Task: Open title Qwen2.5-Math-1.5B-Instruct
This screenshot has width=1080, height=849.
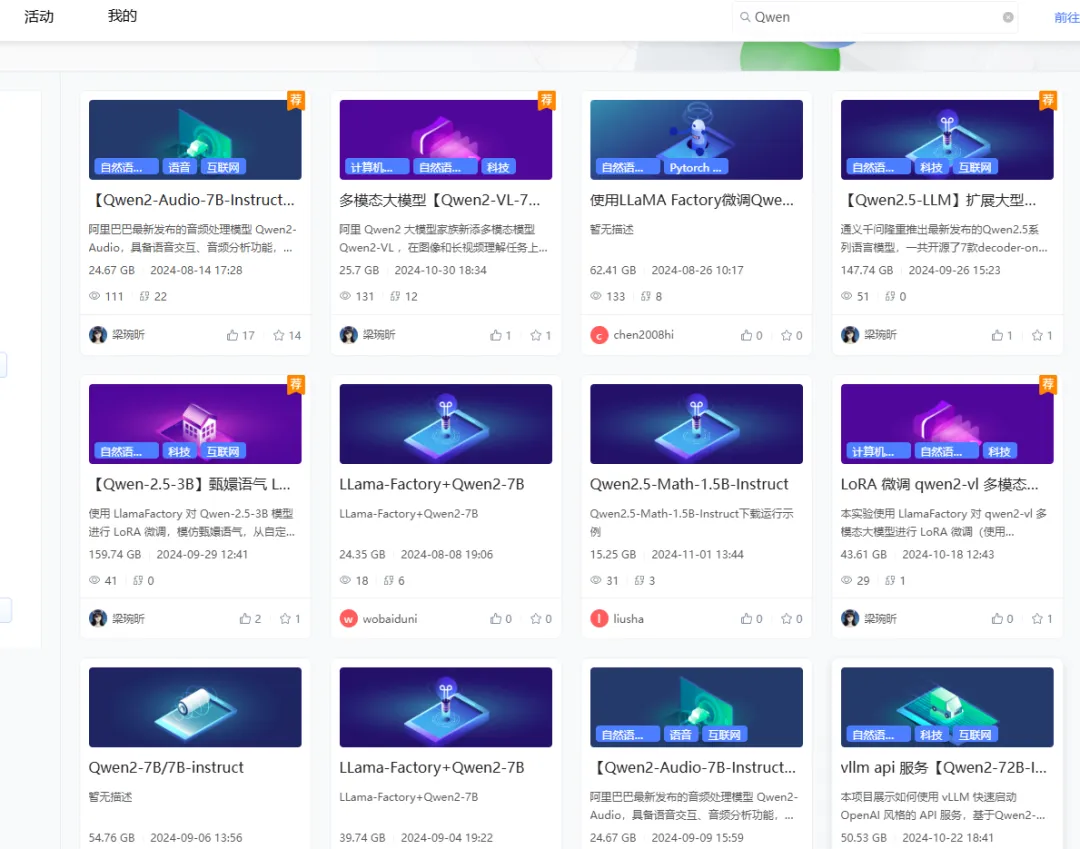Action: pyautogui.click(x=689, y=484)
